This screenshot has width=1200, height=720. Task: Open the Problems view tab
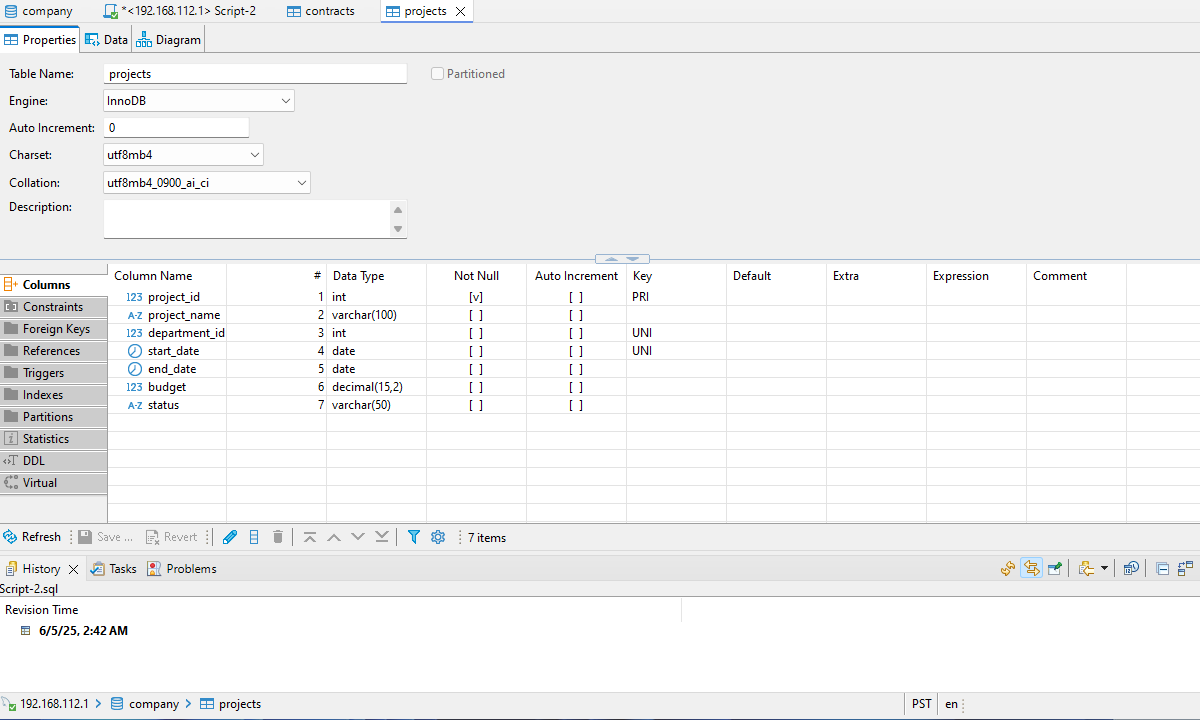181,568
